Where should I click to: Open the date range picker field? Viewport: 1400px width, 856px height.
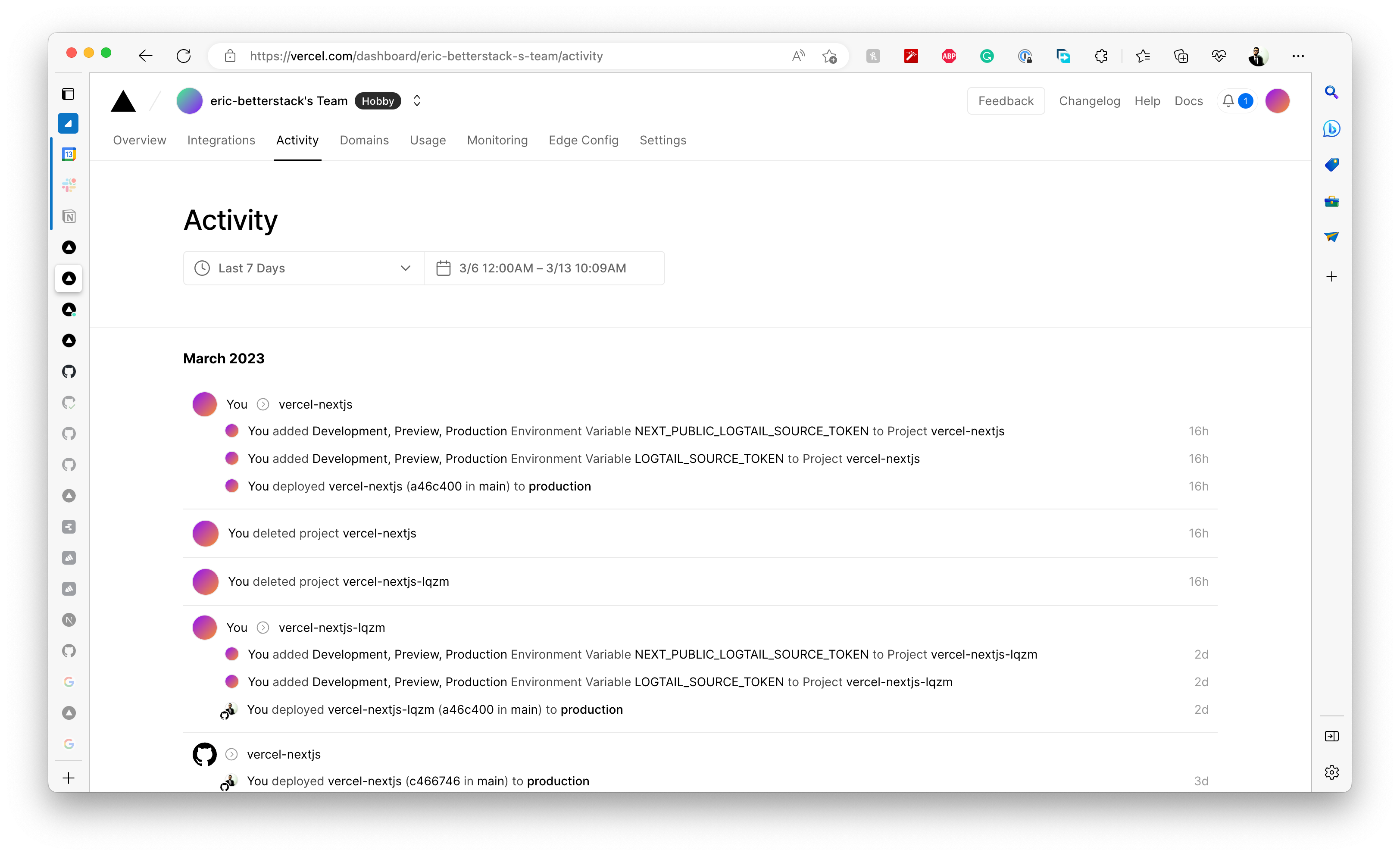[544, 268]
